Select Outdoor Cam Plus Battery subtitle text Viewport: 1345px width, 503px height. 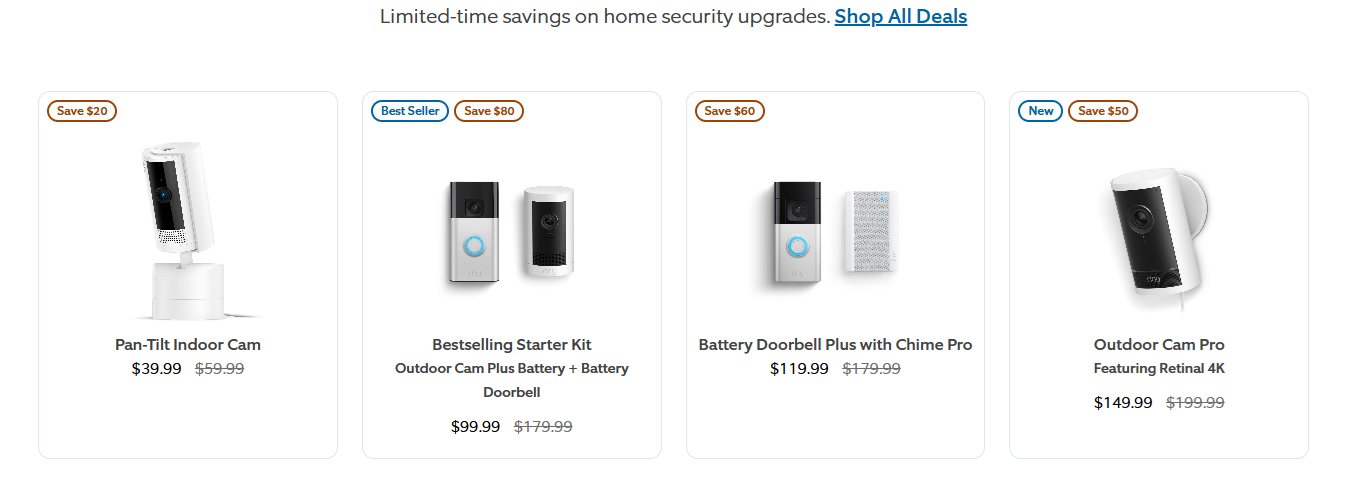pyautogui.click(x=512, y=380)
